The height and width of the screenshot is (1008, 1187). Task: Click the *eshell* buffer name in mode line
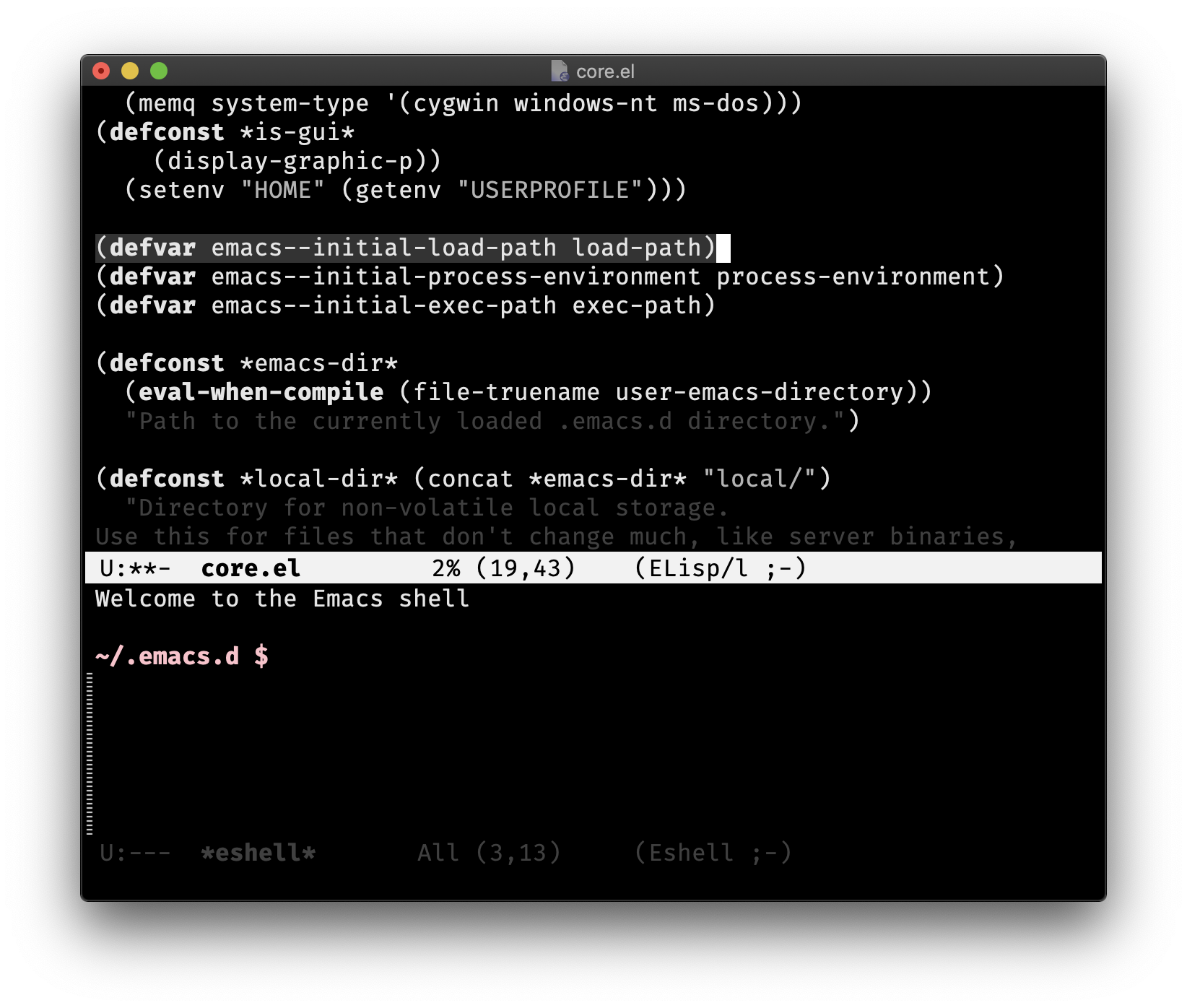[258, 853]
